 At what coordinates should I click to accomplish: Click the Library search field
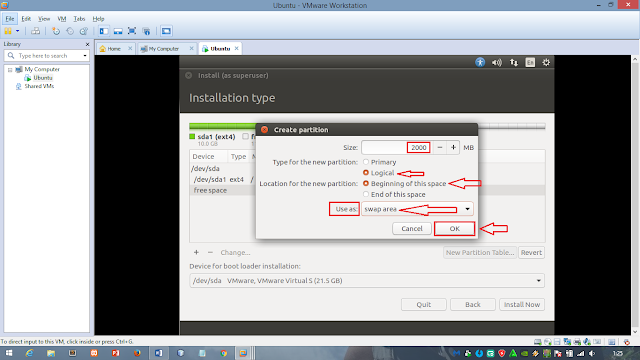point(47,56)
